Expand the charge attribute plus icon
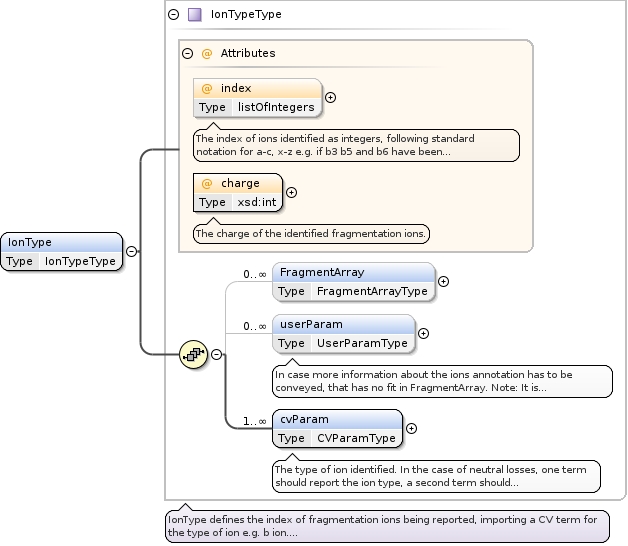The image size is (628, 546). tap(291, 193)
